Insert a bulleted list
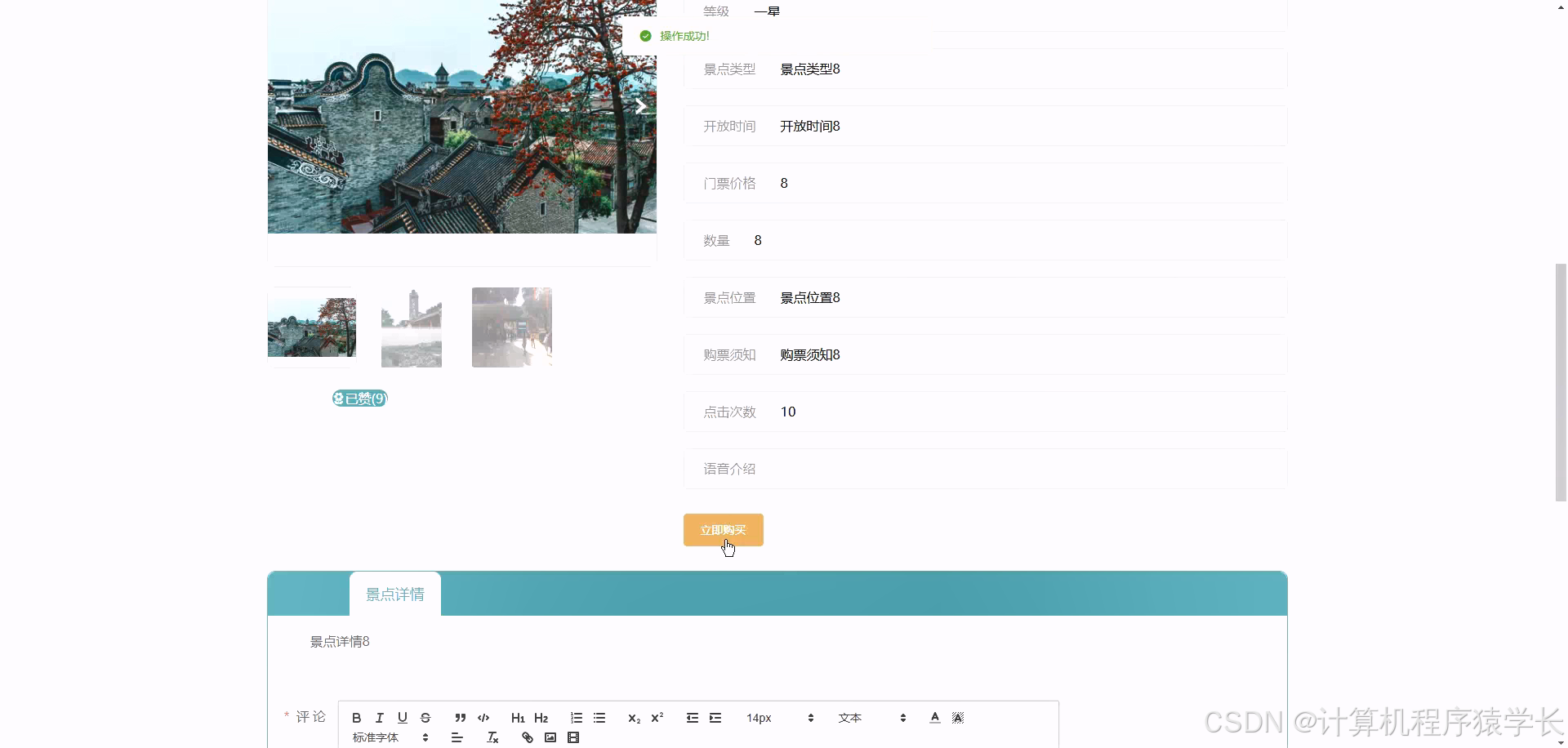Image resolution: width=1568 pixels, height=748 pixels. point(599,718)
